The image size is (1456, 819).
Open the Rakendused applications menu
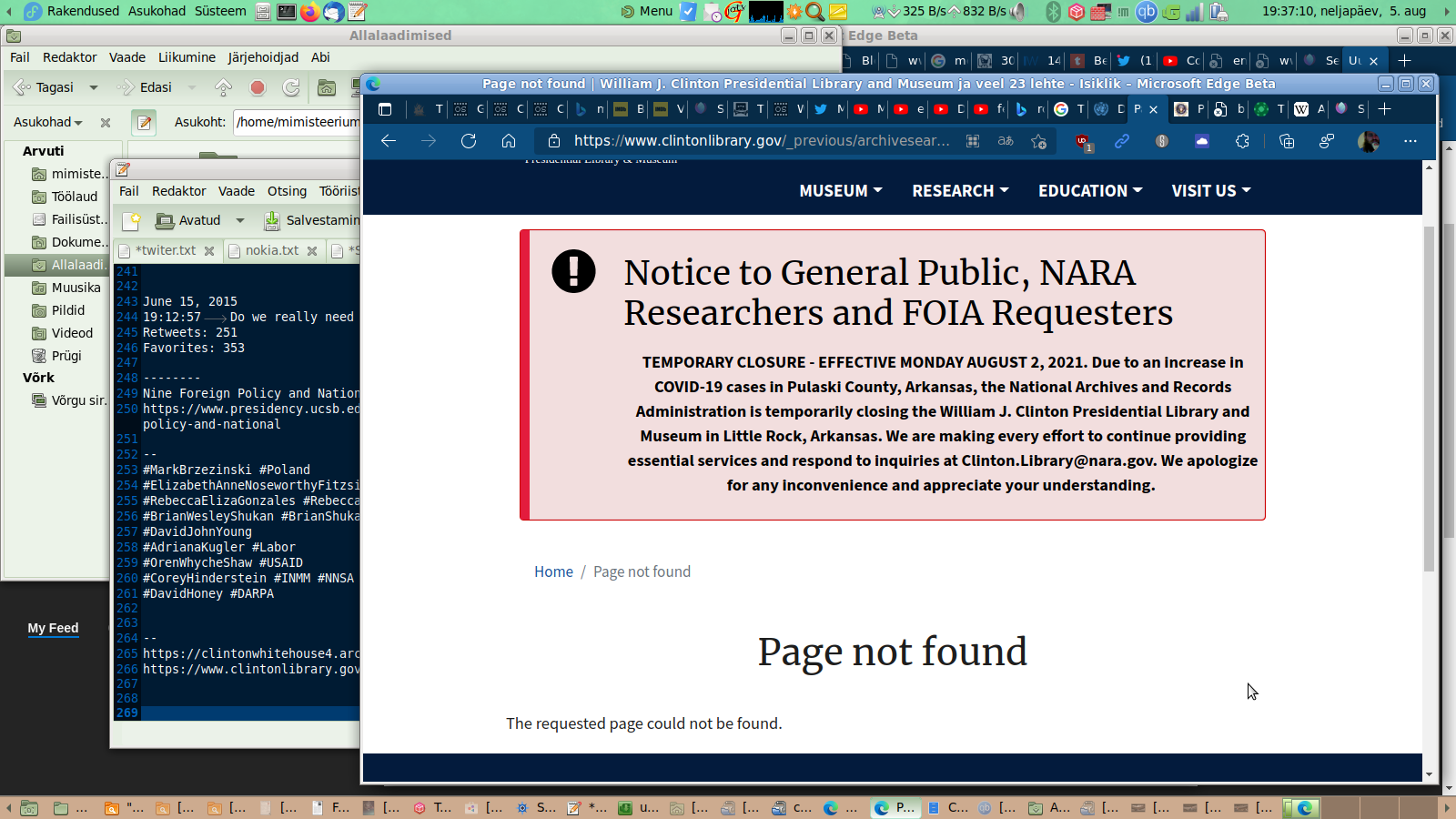[83, 11]
